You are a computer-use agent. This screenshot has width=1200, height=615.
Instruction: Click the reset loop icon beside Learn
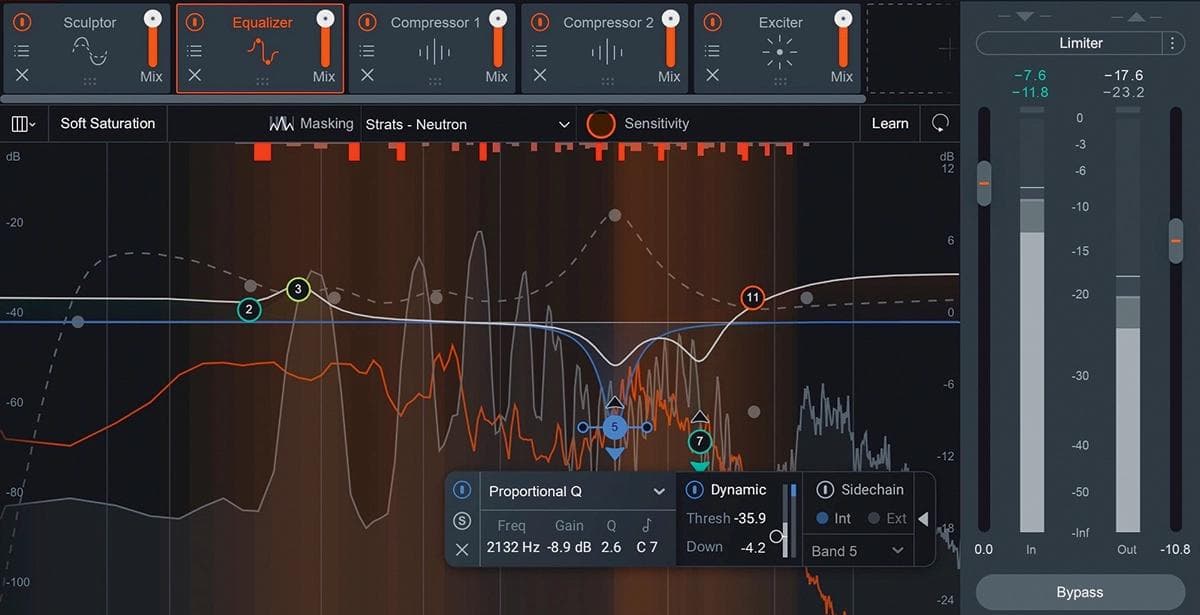click(x=939, y=124)
